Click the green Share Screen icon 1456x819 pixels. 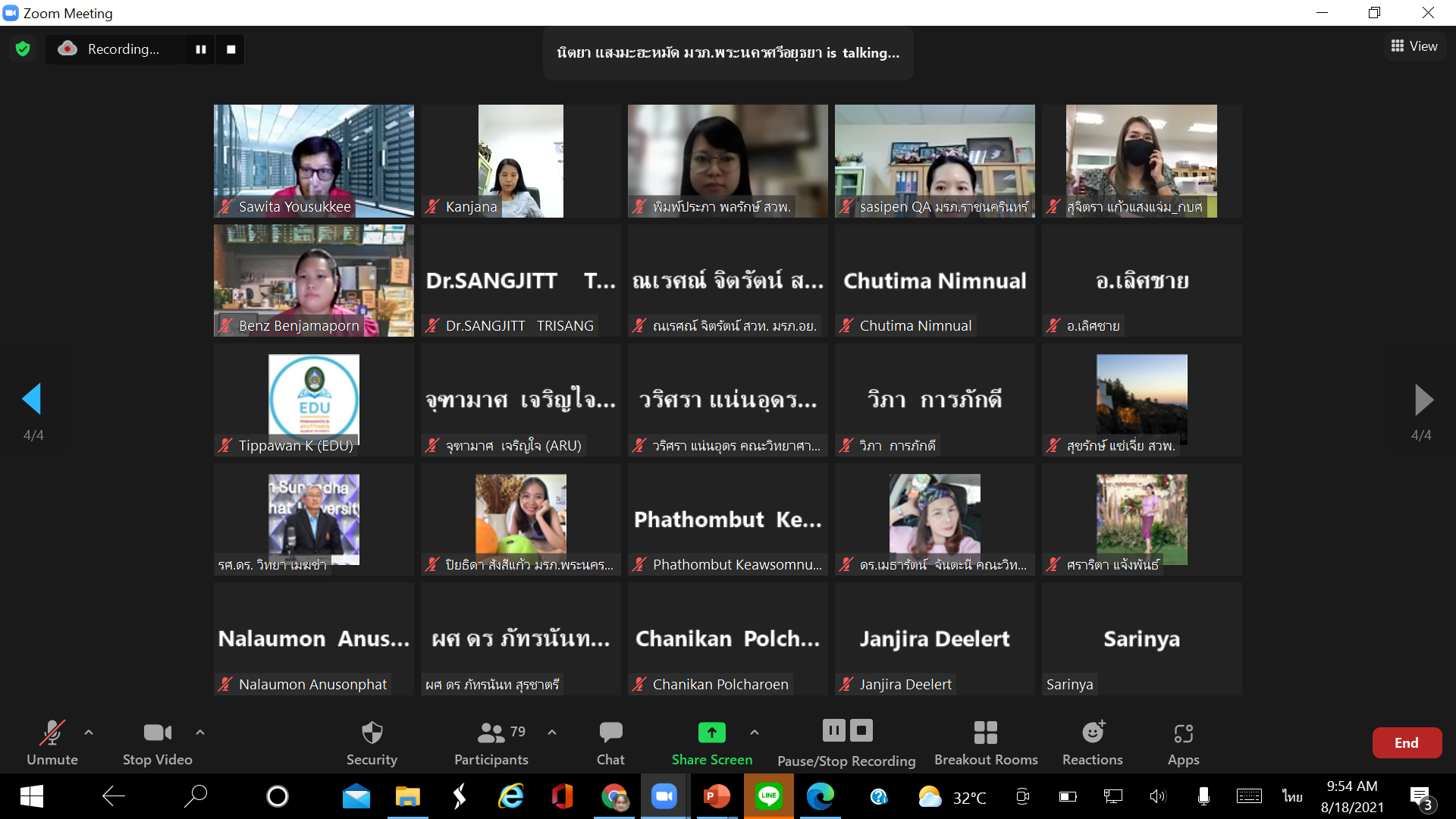click(711, 733)
